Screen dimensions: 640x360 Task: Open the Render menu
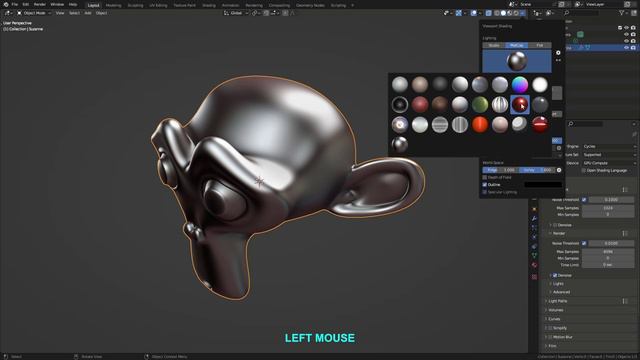(x=40, y=4)
